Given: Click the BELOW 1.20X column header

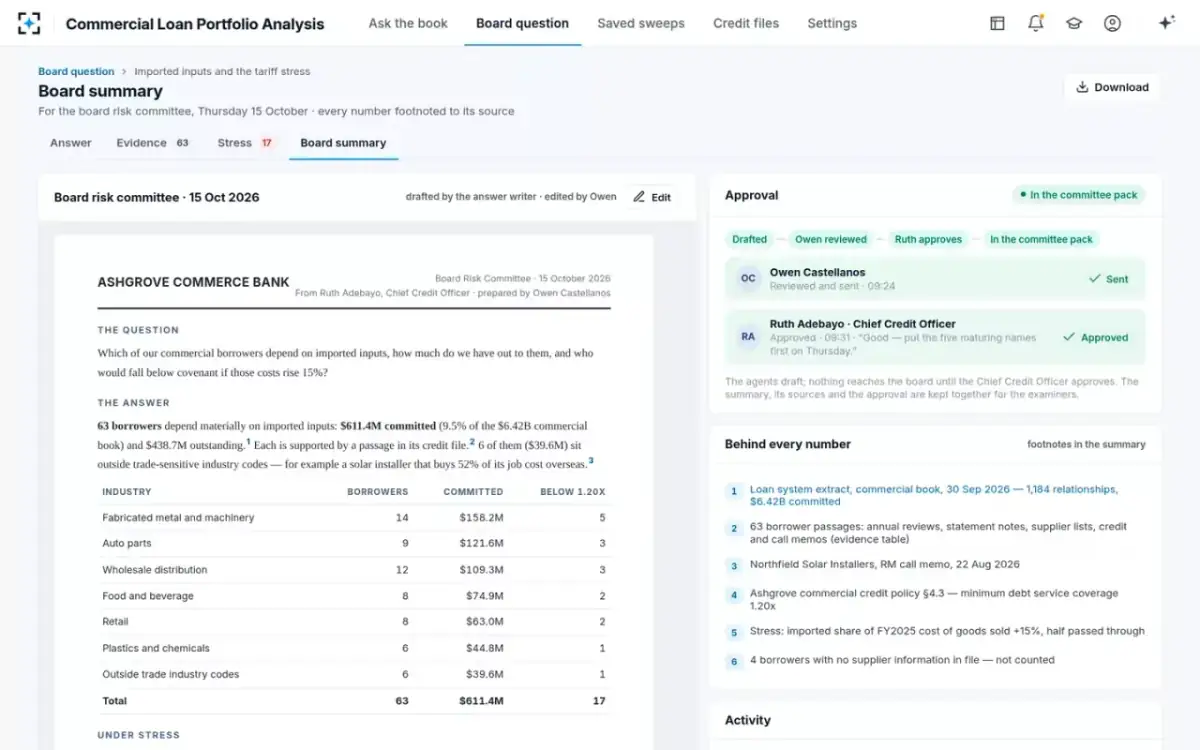Looking at the screenshot, I should 573,492.
